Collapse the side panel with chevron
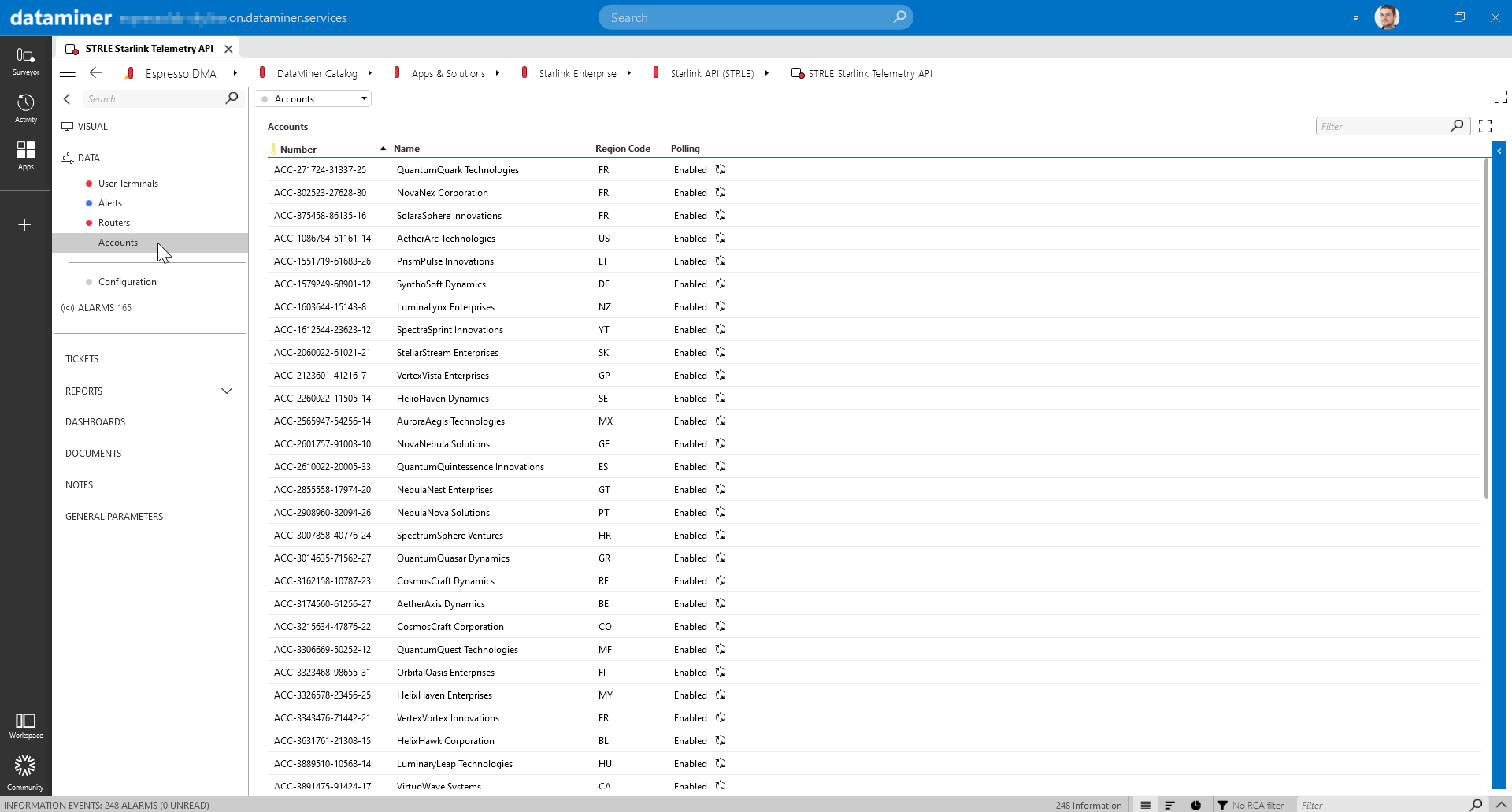Viewport: 1512px width, 812px height. [67, 99]
